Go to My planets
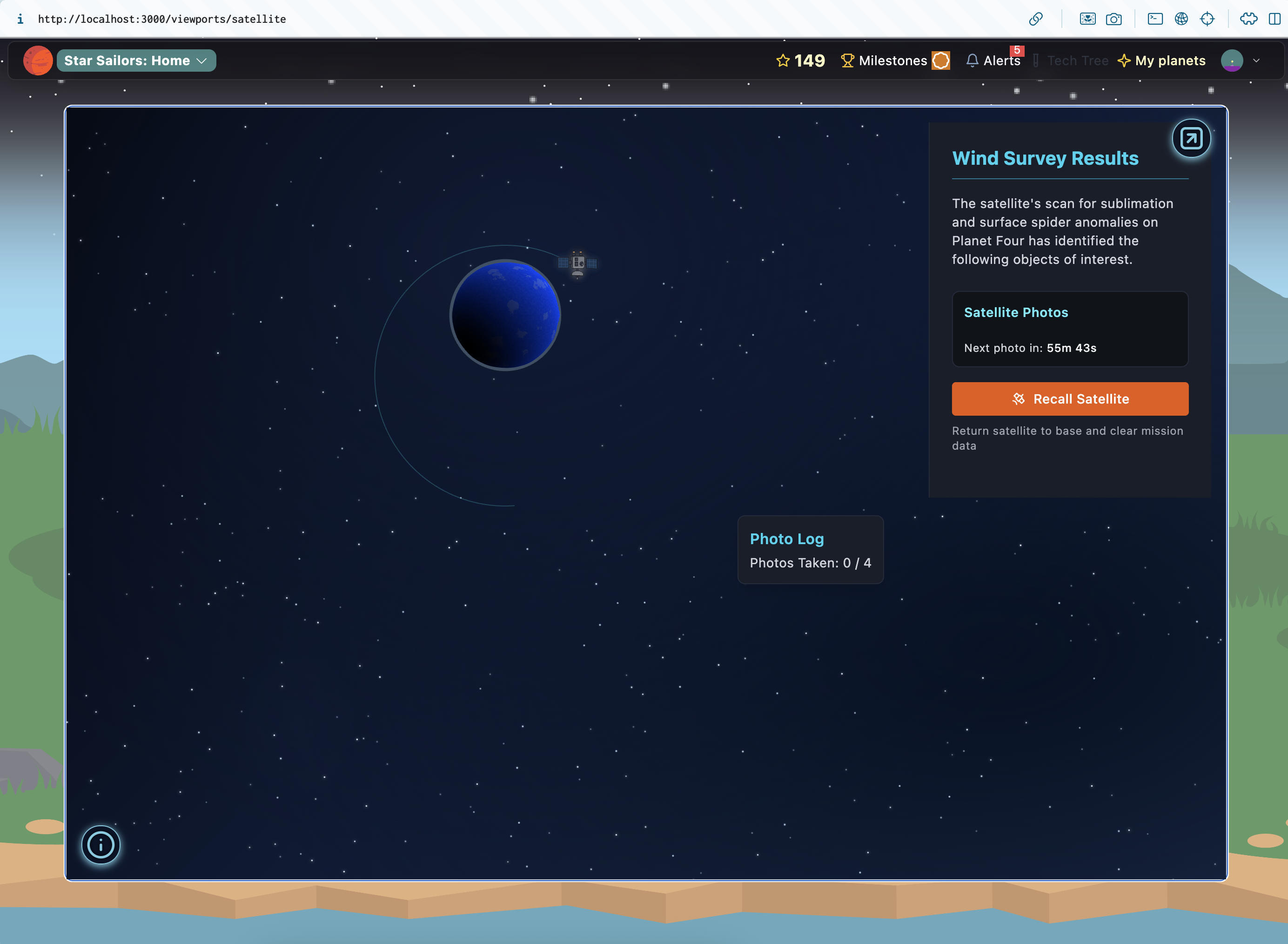Screen dimensions: 1288x944 (x=1161, y=61)
